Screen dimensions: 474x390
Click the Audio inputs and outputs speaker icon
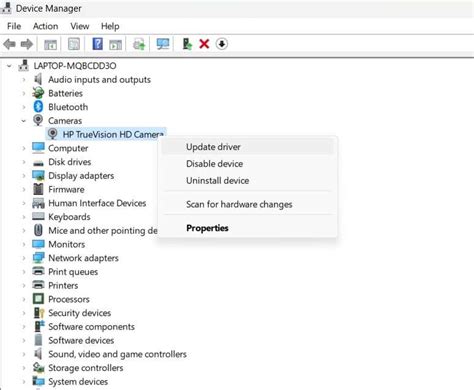[38, 79]
